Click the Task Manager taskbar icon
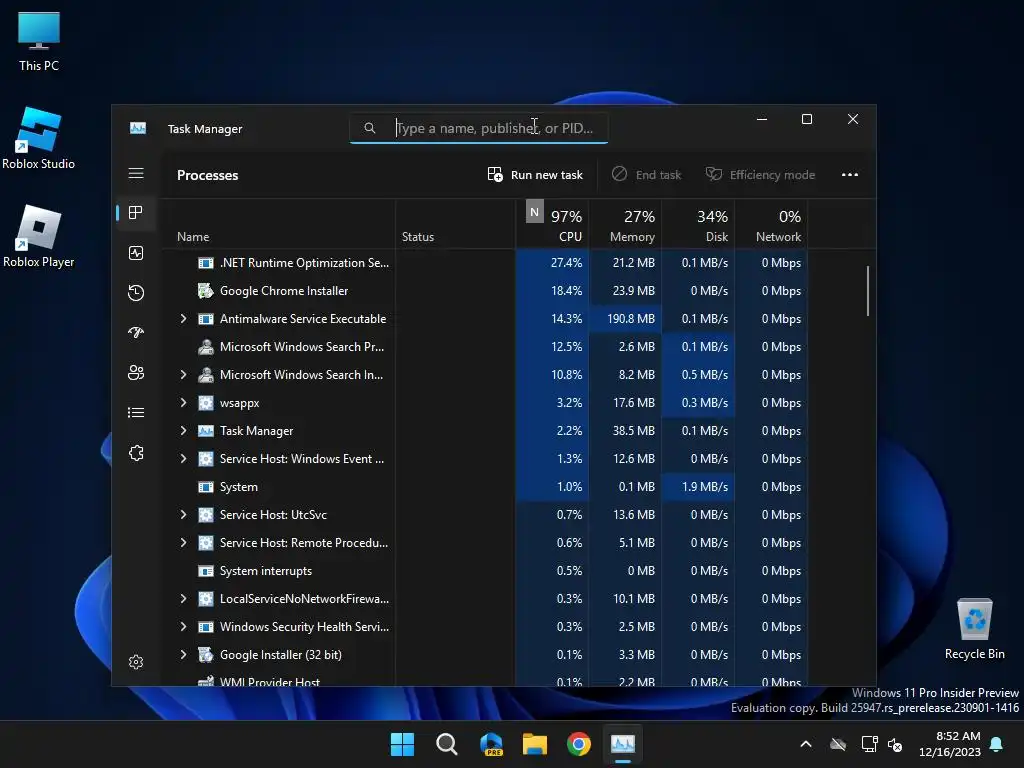1024x768 pixels. pos(622,744)
